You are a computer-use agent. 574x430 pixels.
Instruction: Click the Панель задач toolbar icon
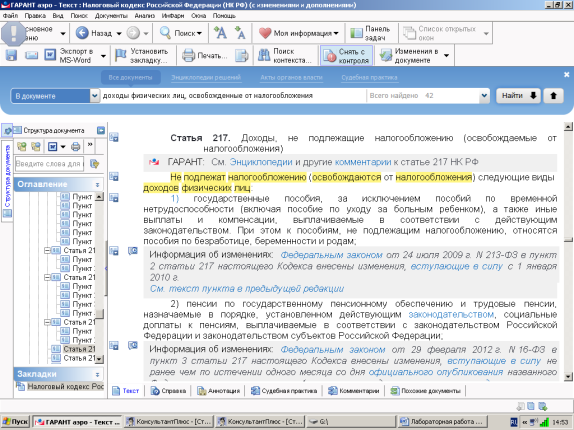[356, 33]
